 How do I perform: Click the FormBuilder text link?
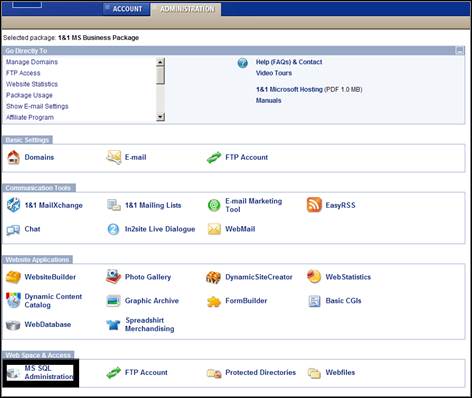point(246,301)
